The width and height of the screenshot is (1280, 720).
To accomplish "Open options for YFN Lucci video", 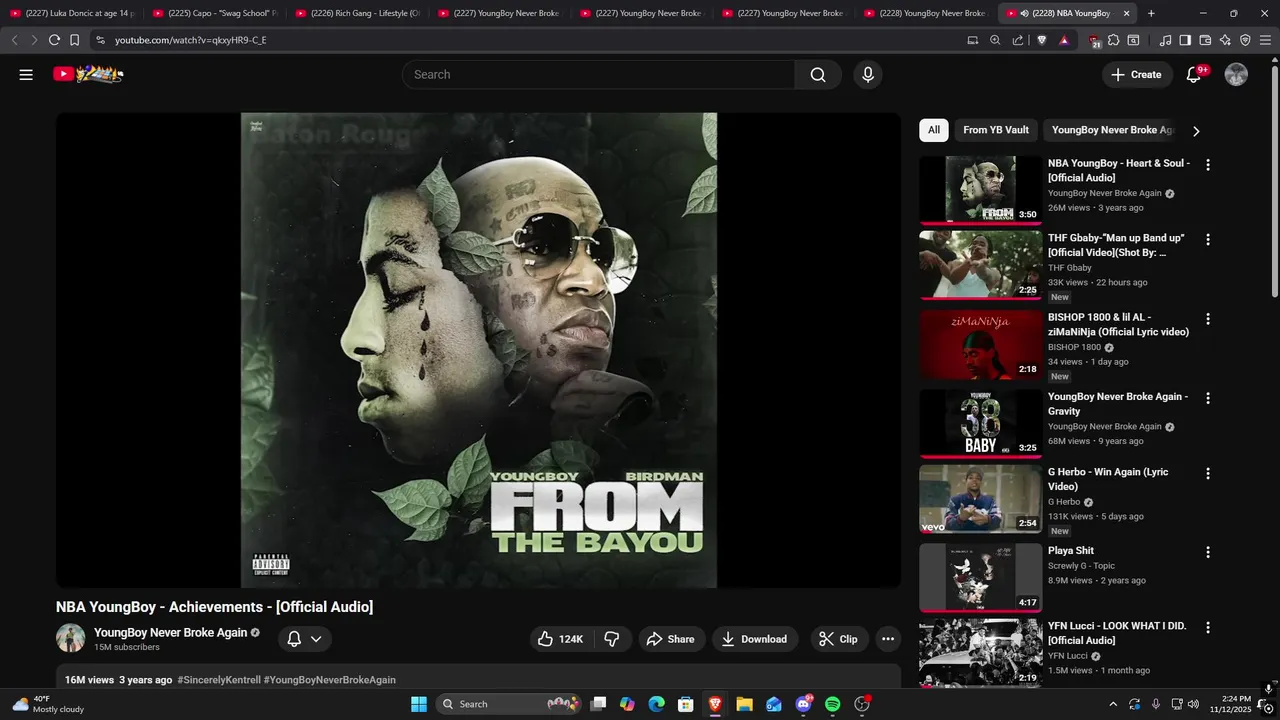I will point(1208,627).
